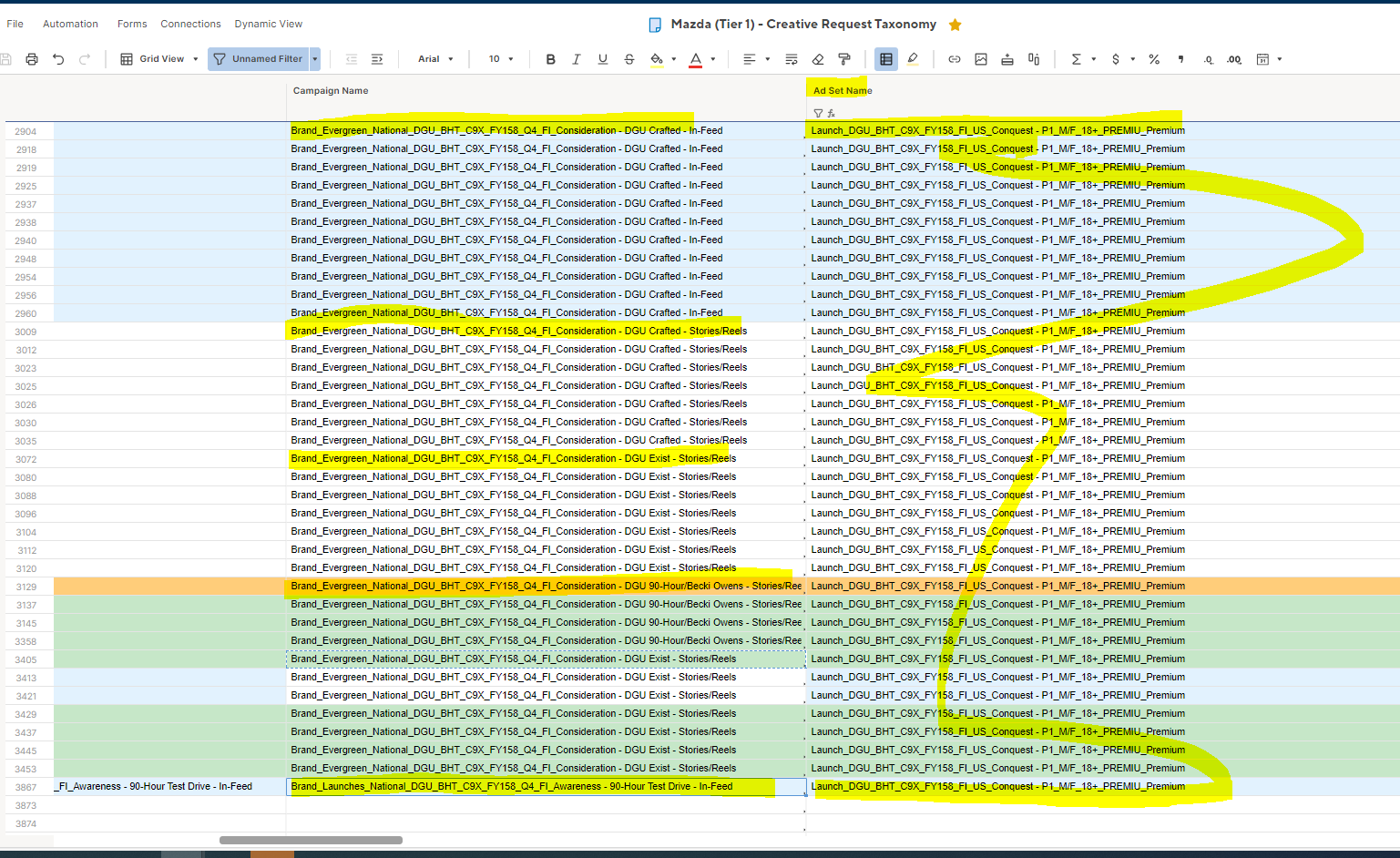The image size is (1400, 858).
Task: Select Campaign Name cell in row 3072
Action: click(546, 459)
